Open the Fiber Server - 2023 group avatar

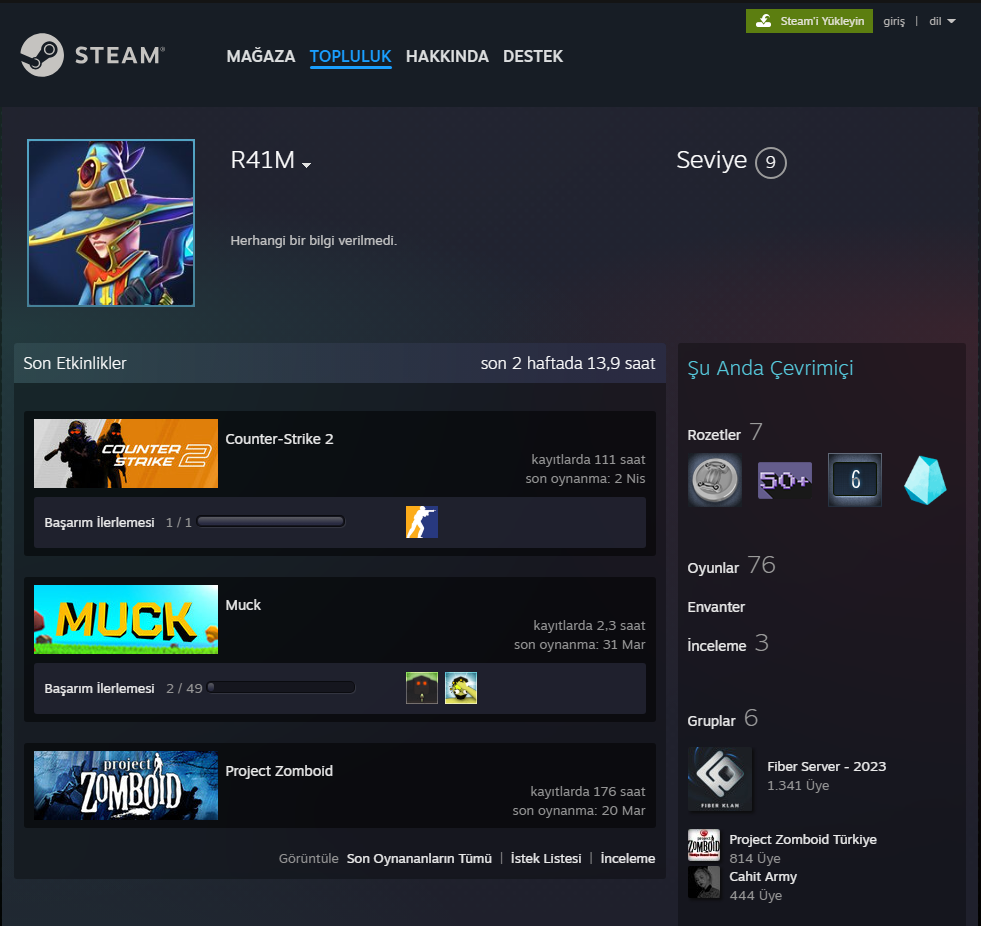[x=719, y=778]
